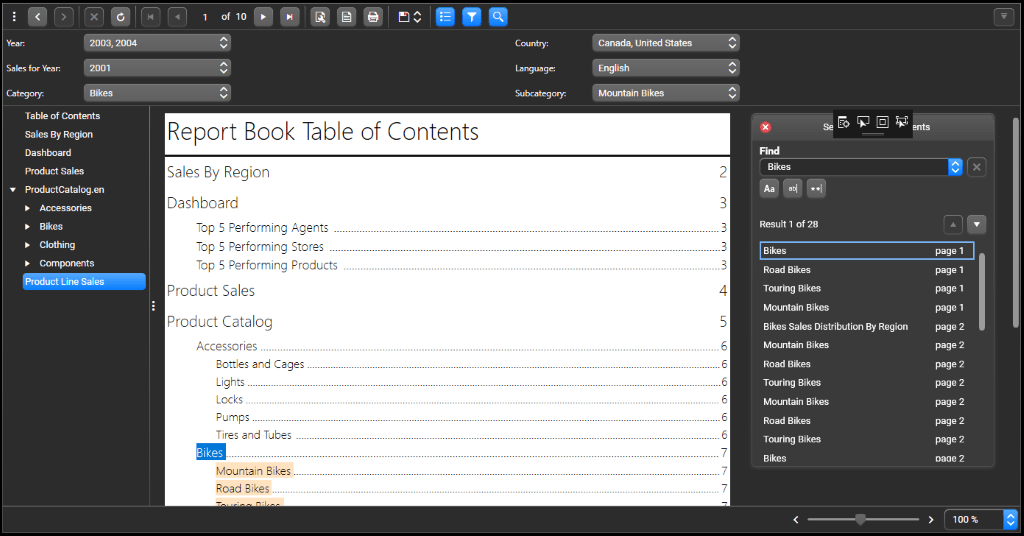This screenshot has height=536, width=1024.
Task: Adjust the zoom slider handle
Action: point(860,520)
